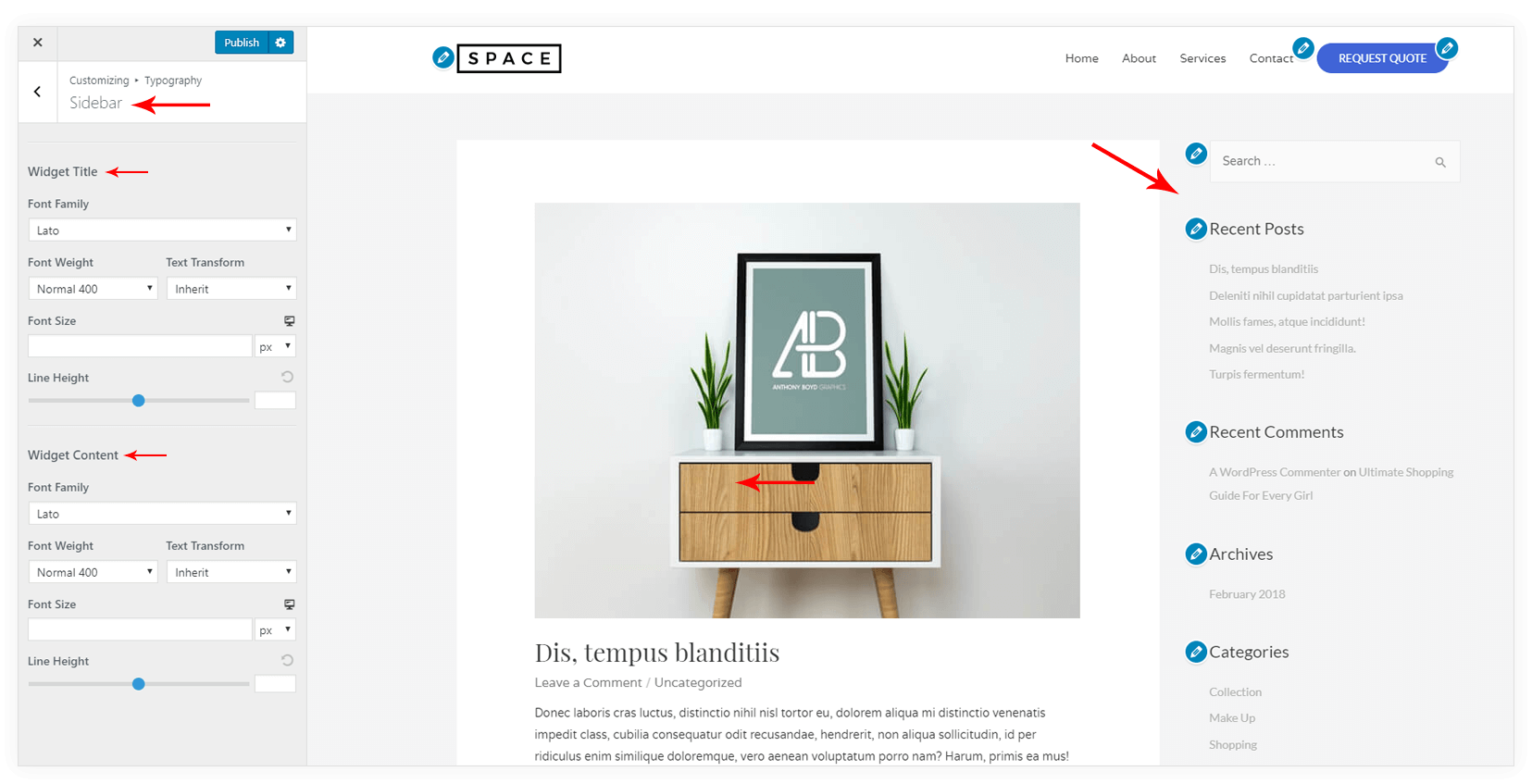Click the edit pencil beside Recent Posts widget
Image resolution: width=1532 pixels, height=784 pixels.
click(1196, 229)
